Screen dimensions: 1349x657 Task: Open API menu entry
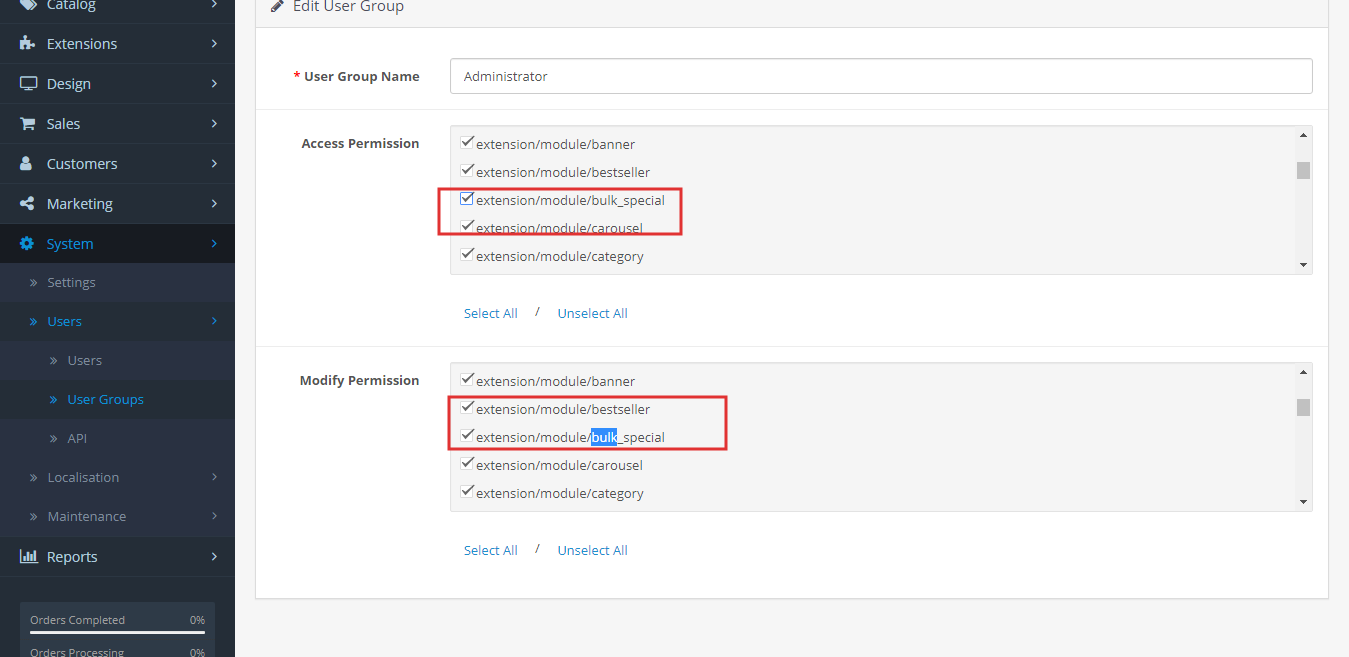[x=78, y=439]
